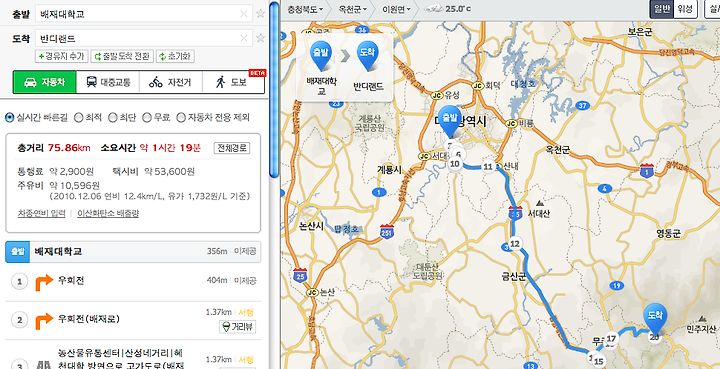720x369 pixels.
Task: Clear the destination field 반디랜드
Action: [x=244, y=38]
